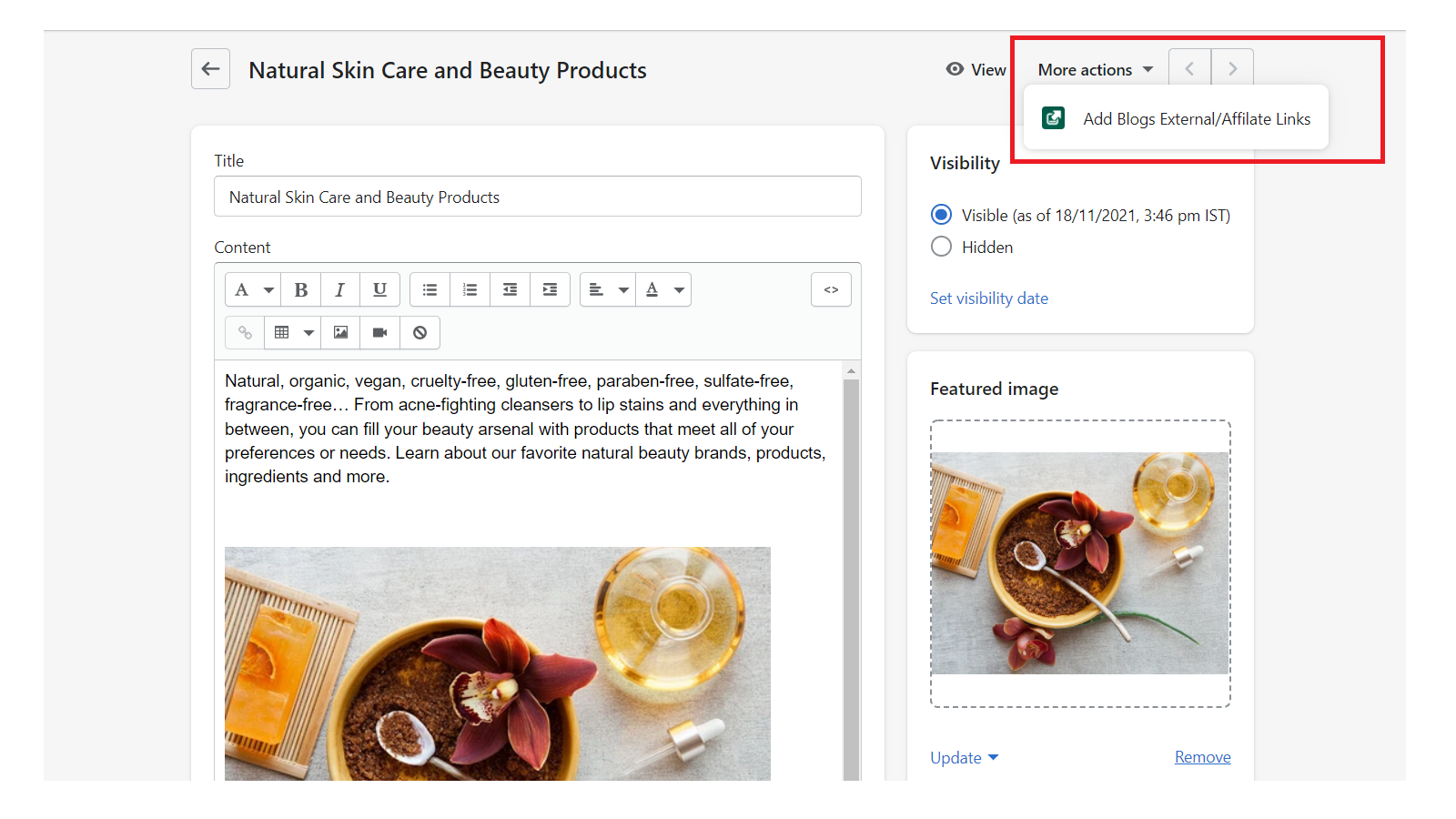Set the post visibility to Hidden
The height and width of the screenshot is (819, 1456).
pyautogui.click(x=941, y=246)
